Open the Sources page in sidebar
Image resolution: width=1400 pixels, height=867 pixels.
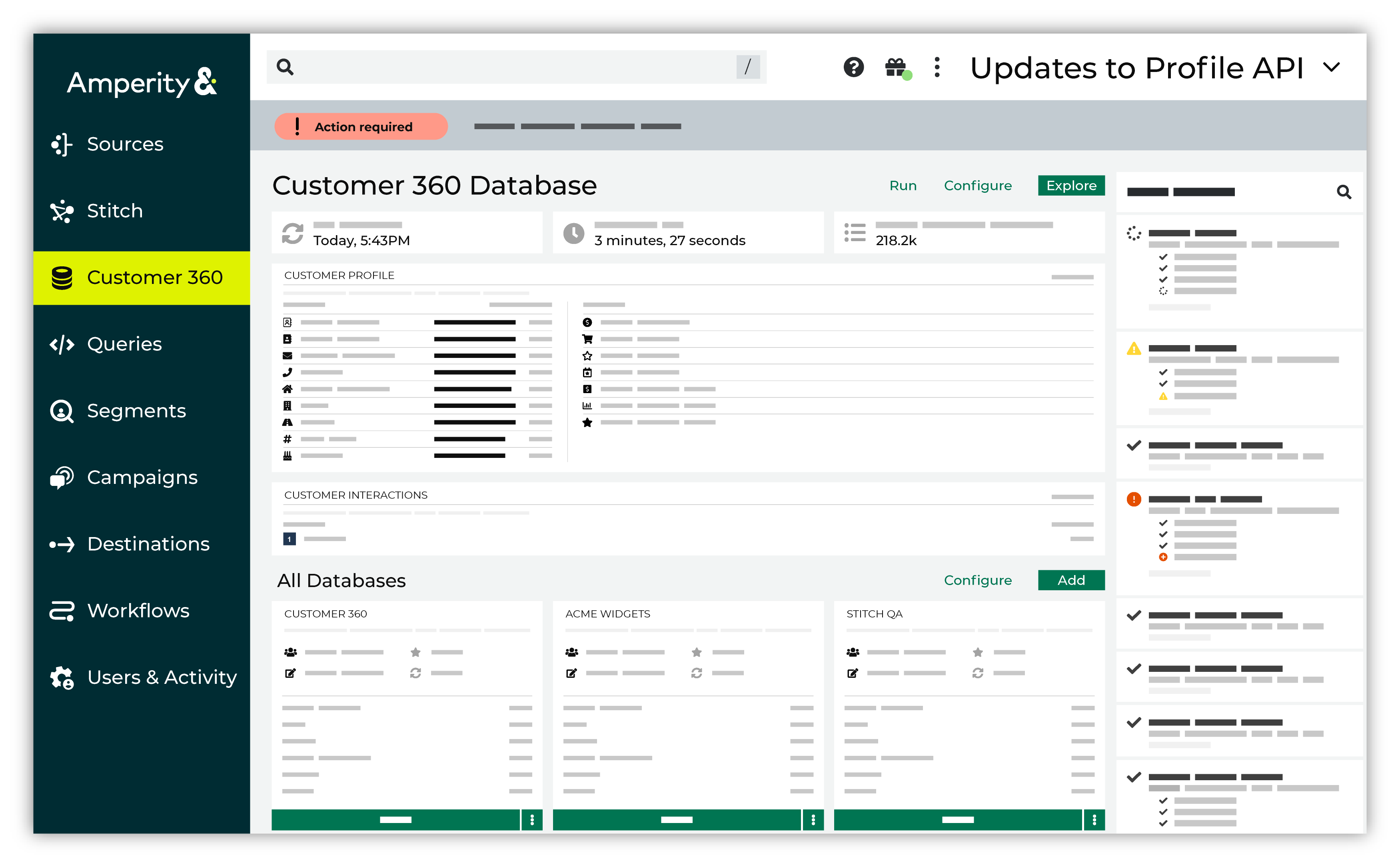pos(141,144)
